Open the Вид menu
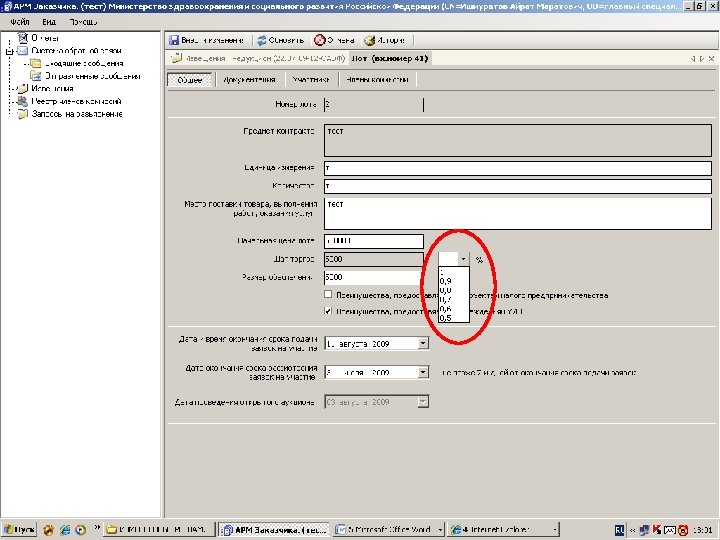Image resolution: width=720 pixels, height=540 pixels. tap(49, 22)
